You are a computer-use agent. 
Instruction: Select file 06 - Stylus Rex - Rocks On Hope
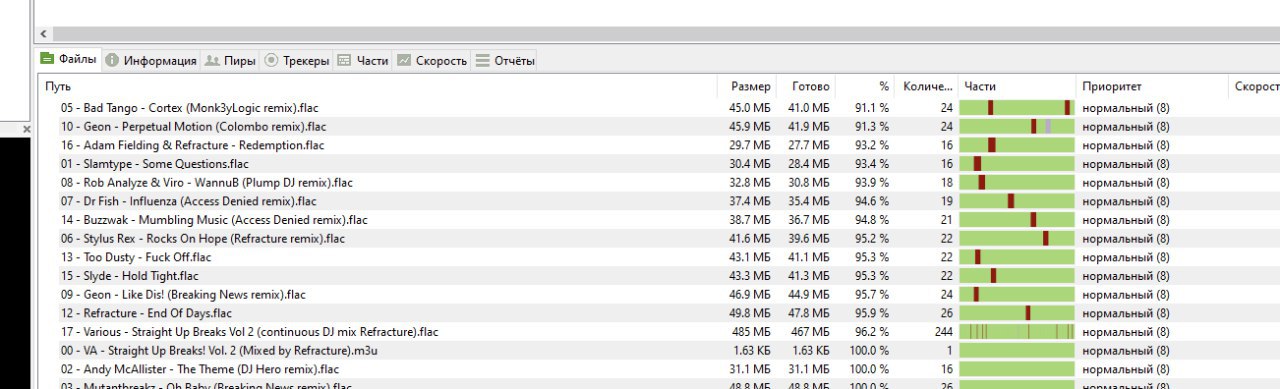(x=202, y=238)
